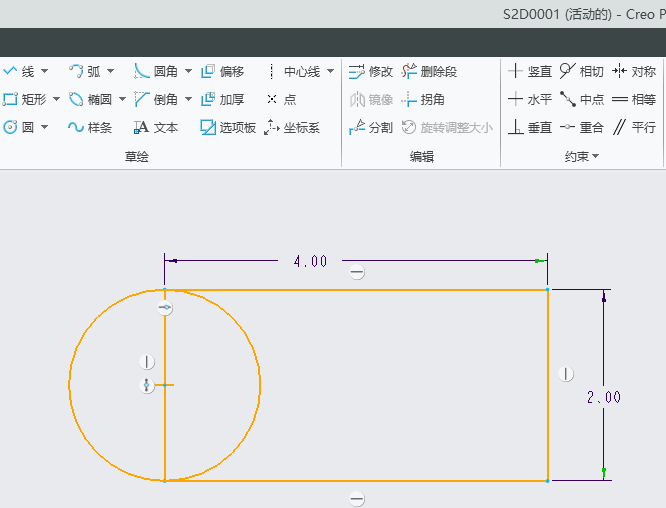Image resolution: width=666 pixels, height=508 pixels.
Task: Apply the Equal (相等) constraint
Action: pos(634,99)
